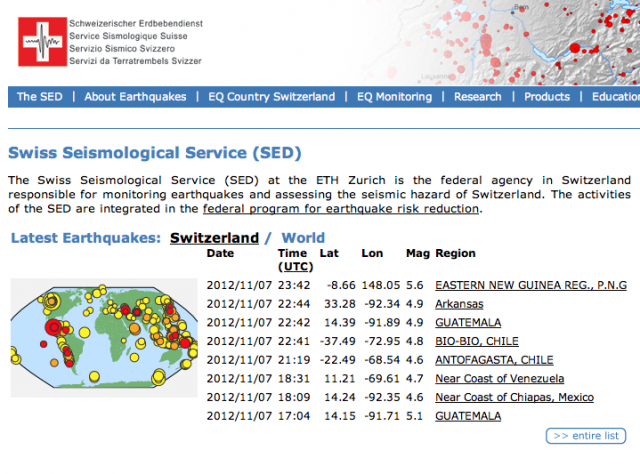Click the Switzerland seismicity banner map

click(500, 42)
